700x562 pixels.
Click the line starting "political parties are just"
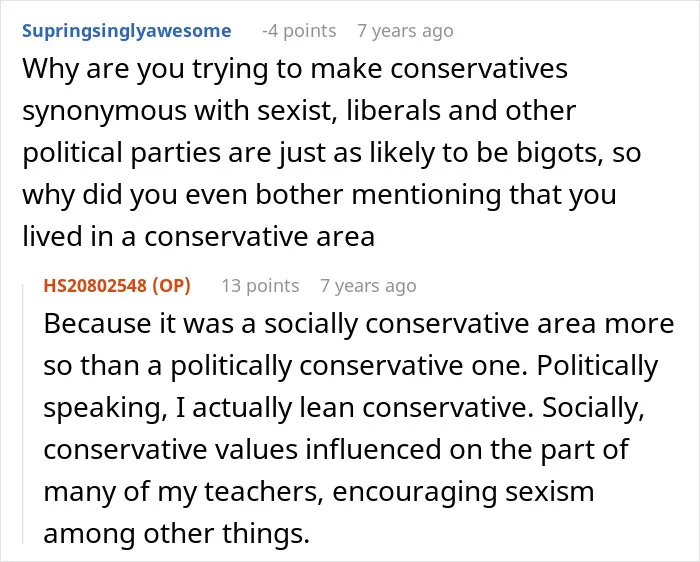[x=332, y=153]
